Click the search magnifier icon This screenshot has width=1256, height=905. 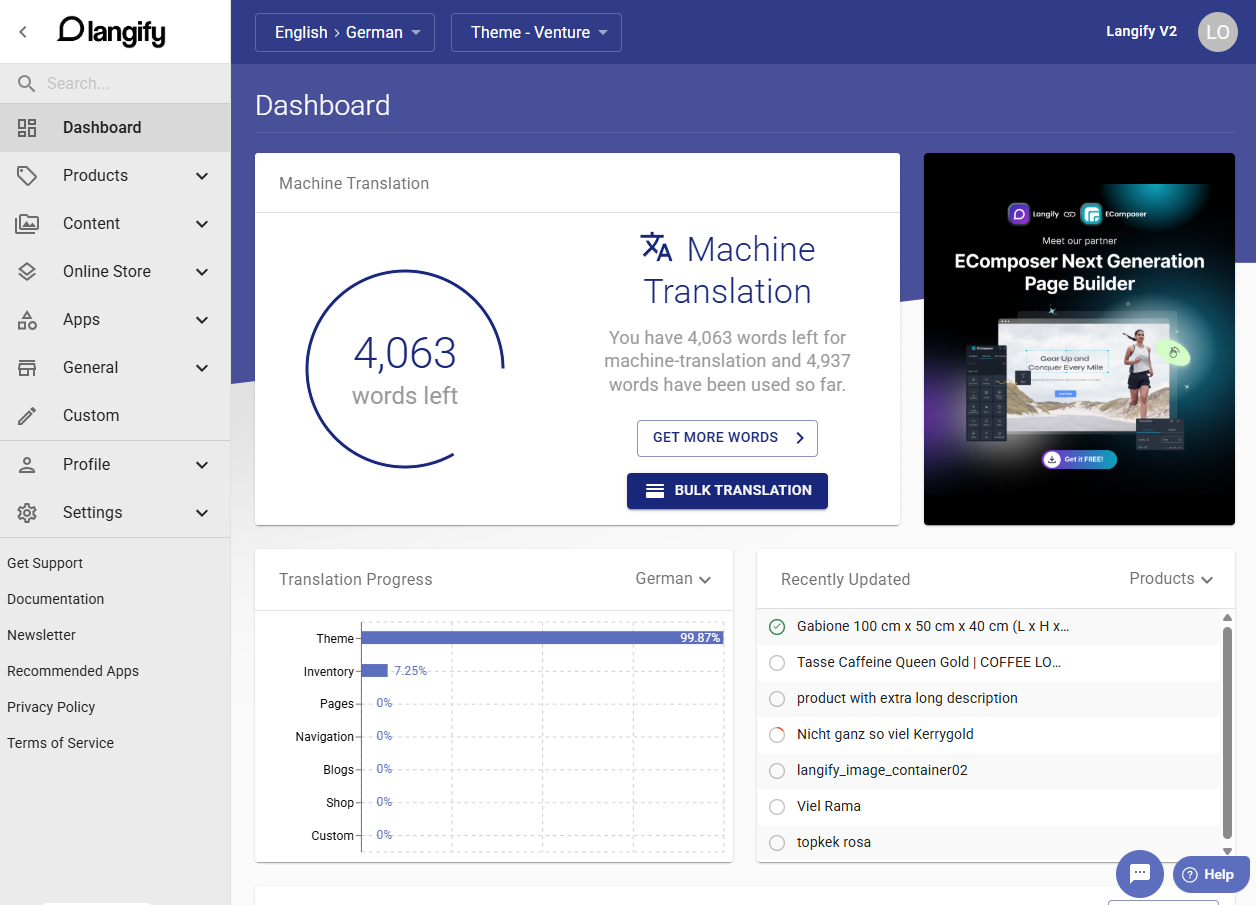27,84
